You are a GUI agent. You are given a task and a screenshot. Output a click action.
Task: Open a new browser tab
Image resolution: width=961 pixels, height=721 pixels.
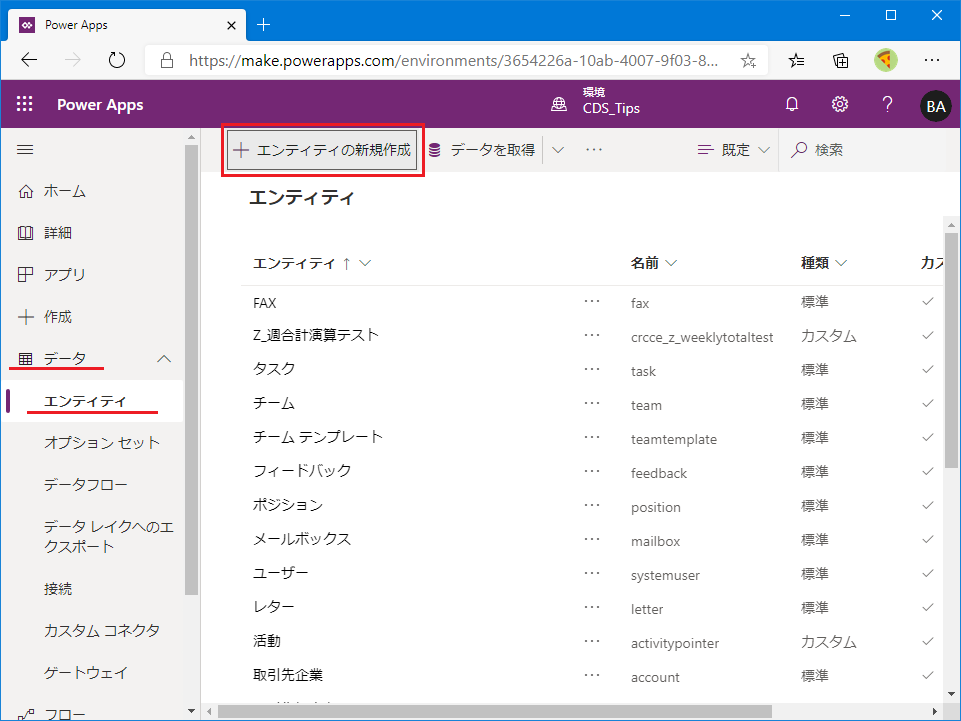(x=264, y=25)
